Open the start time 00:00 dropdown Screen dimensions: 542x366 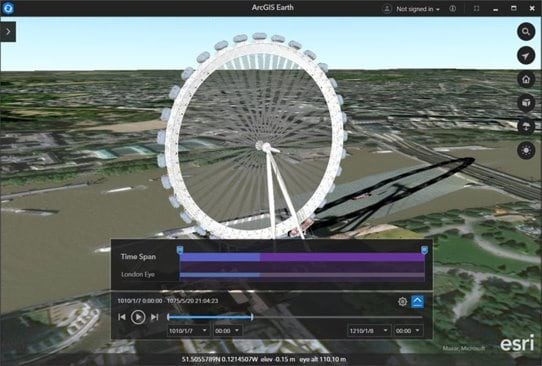coord(227,331)
